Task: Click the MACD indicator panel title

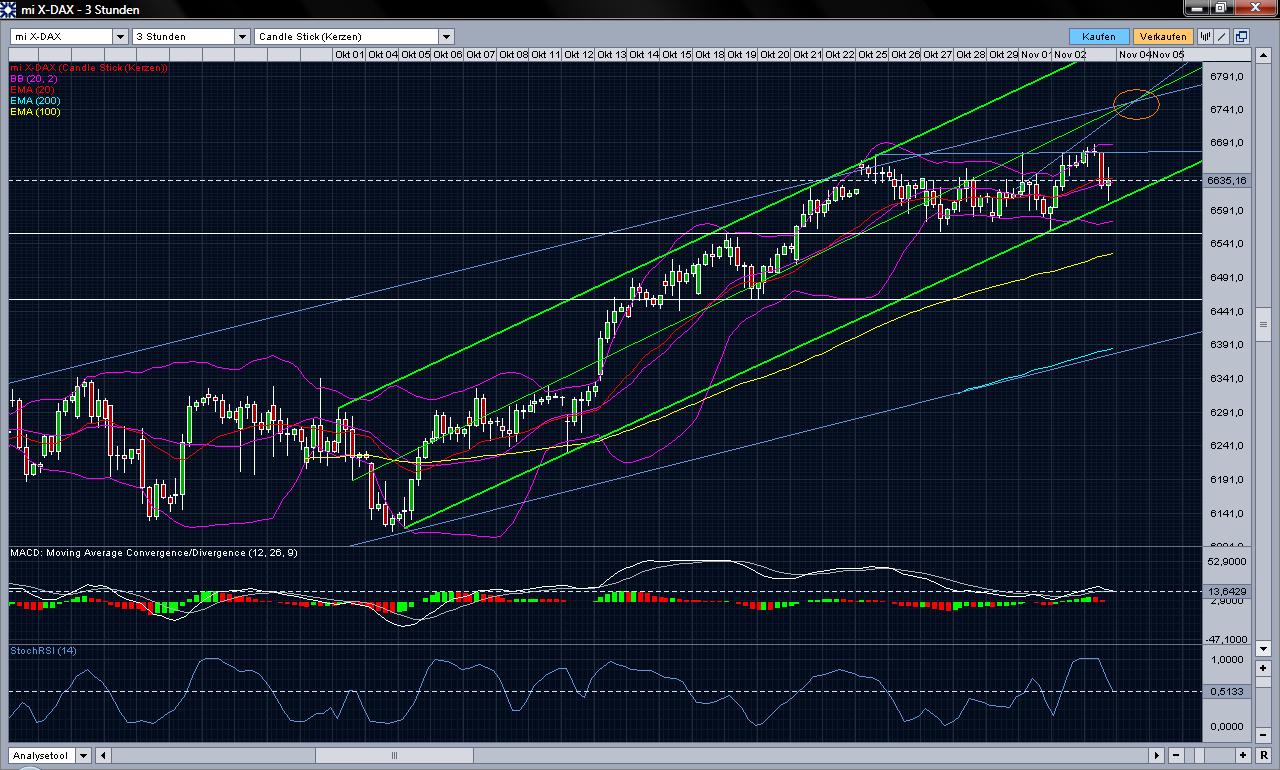Action: pos(153,552)
